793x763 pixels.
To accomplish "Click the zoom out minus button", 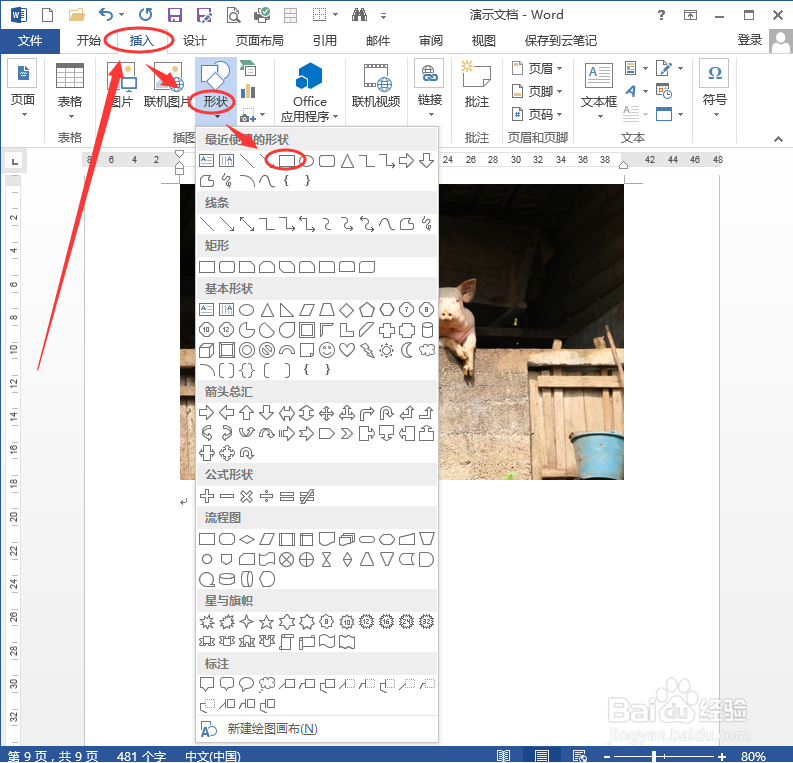I will (x=607, y=756).
